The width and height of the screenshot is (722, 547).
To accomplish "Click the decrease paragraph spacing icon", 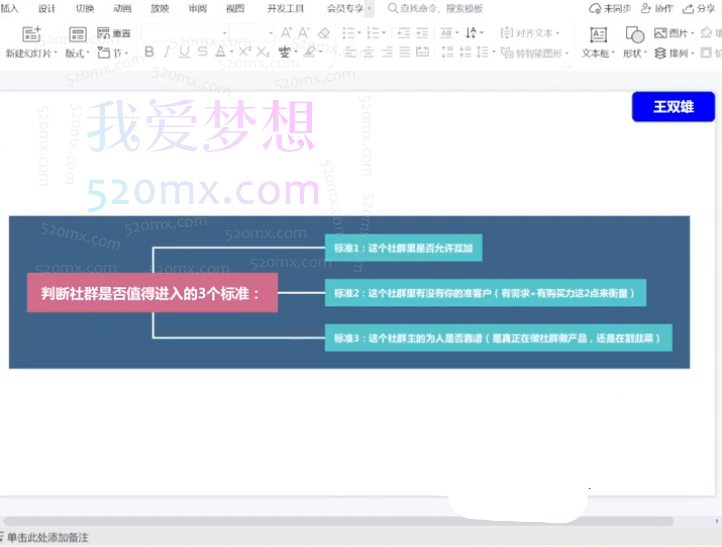I will pos(465,52).
